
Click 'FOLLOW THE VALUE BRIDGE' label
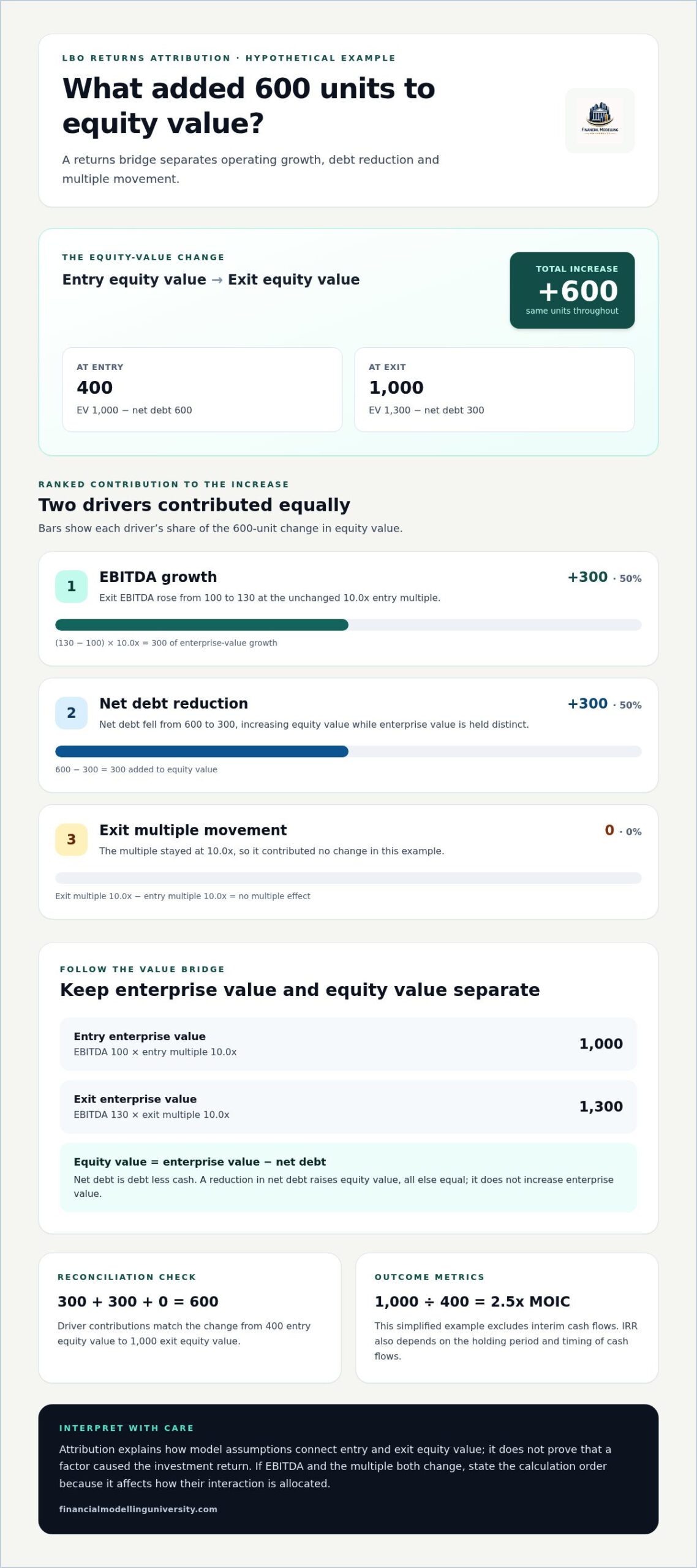click(142, 970)
